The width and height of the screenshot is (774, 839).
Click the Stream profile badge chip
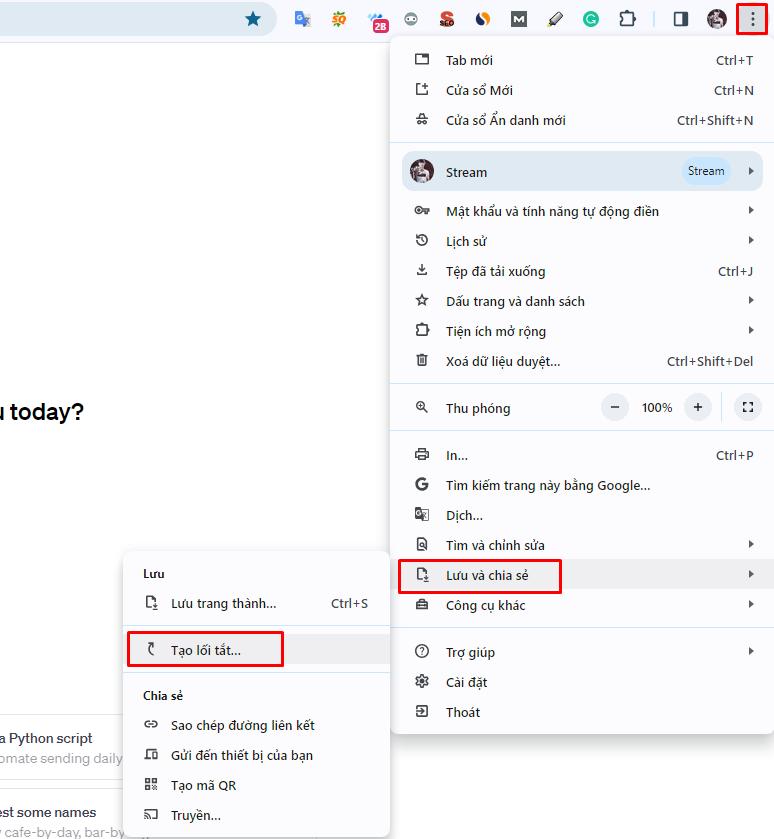706,171
